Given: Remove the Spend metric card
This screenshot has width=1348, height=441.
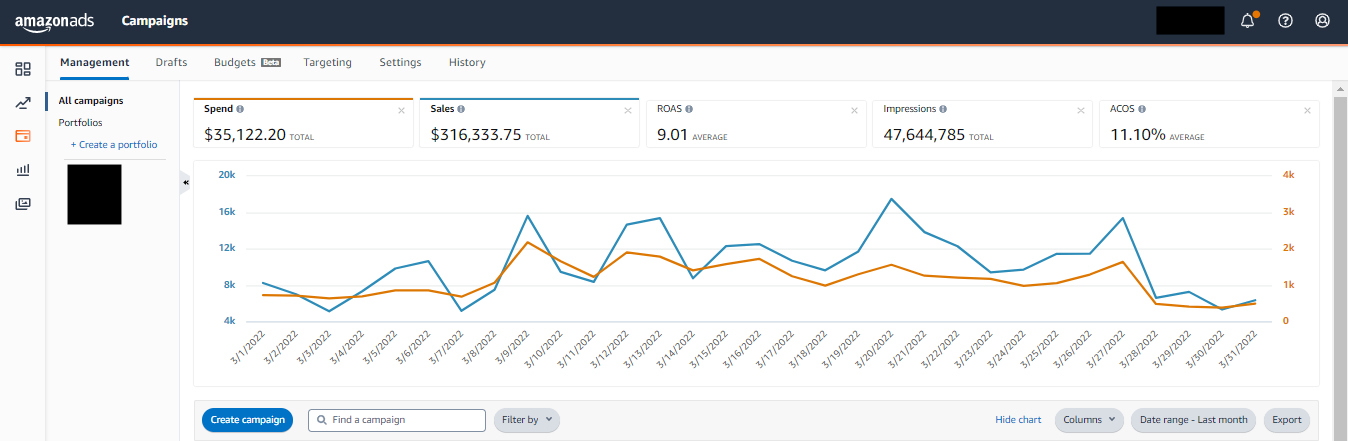Looking at the screenshot, I should coord(401,111).
